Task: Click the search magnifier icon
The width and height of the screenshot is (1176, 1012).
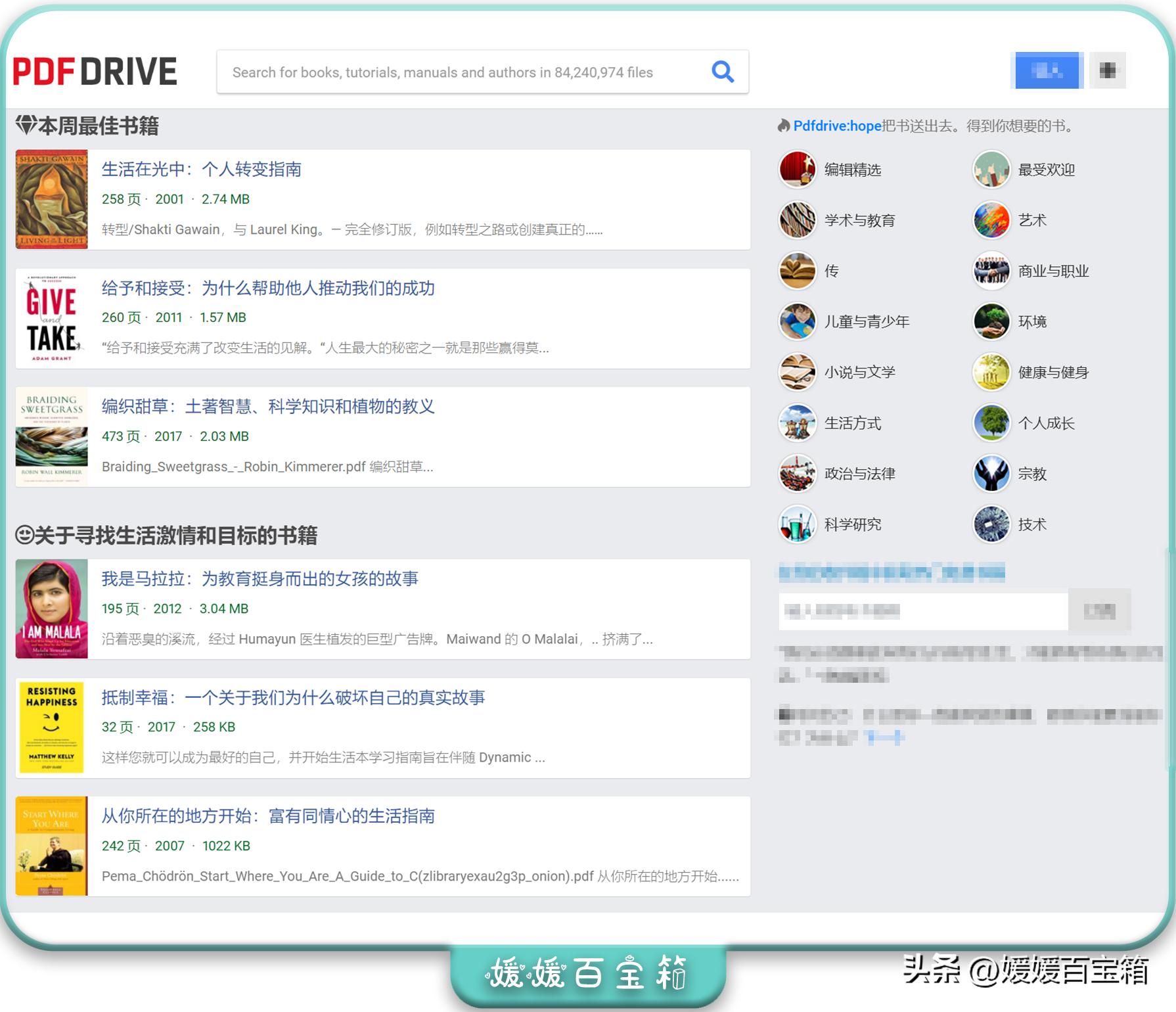Action: [x=723, y=72]
